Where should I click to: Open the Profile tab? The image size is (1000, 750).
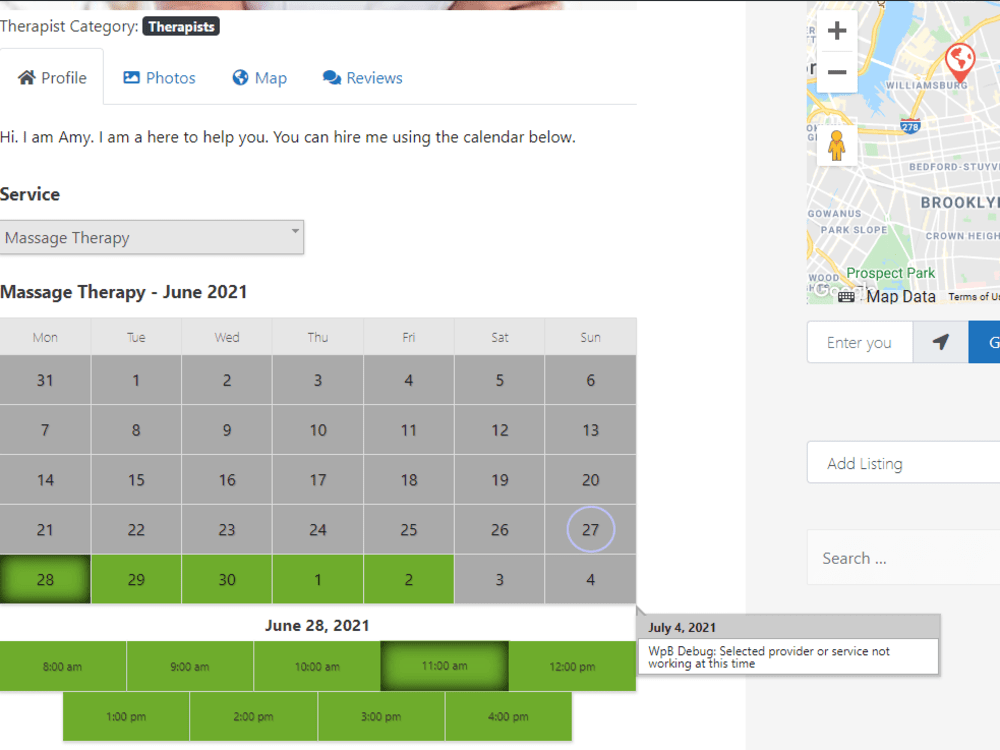(52, 78)
